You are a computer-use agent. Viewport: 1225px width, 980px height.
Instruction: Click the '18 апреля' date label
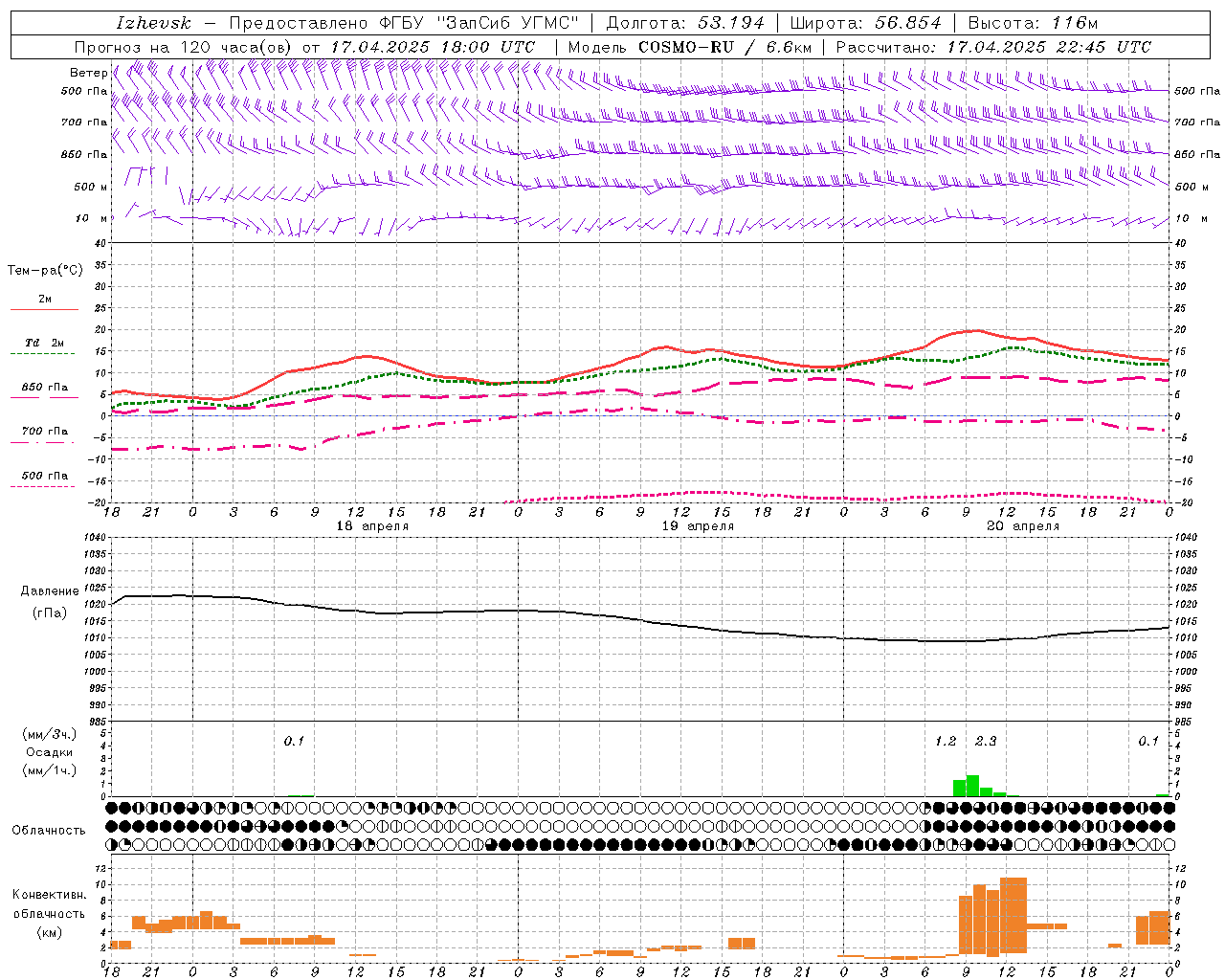(372, 526)
